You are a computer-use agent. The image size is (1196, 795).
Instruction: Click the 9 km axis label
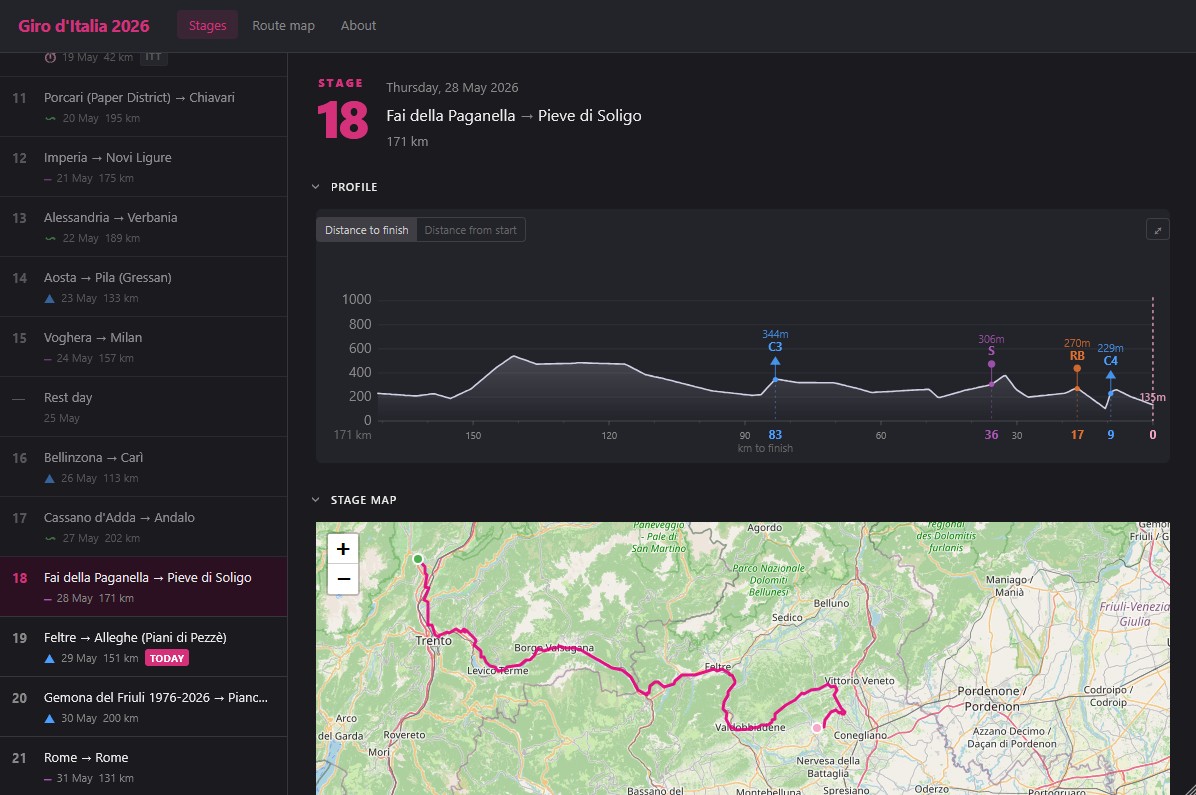pos(1111,435)
